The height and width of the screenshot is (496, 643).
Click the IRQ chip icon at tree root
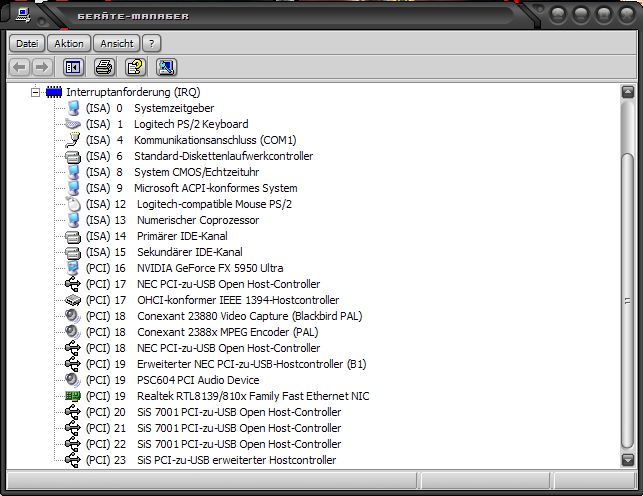54,92
